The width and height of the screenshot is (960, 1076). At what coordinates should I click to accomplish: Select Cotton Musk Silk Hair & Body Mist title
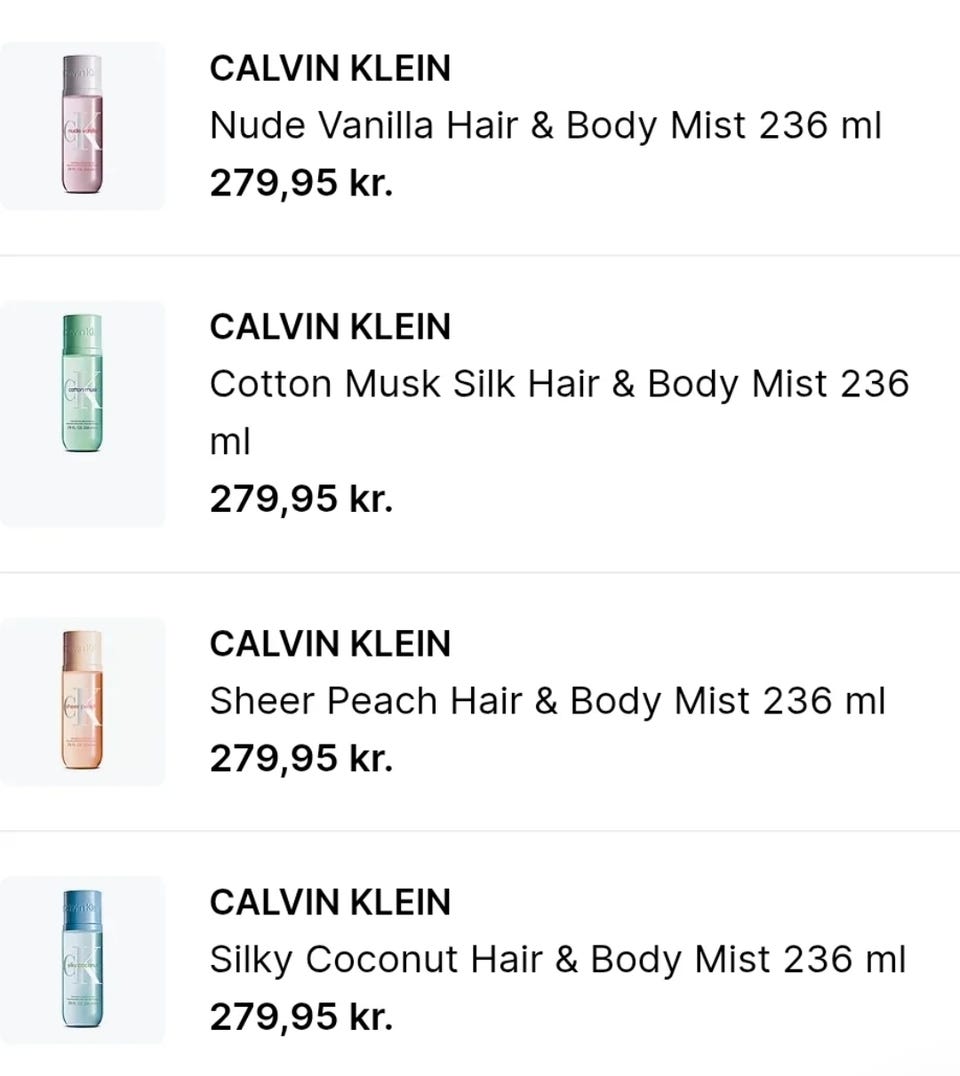559,412
